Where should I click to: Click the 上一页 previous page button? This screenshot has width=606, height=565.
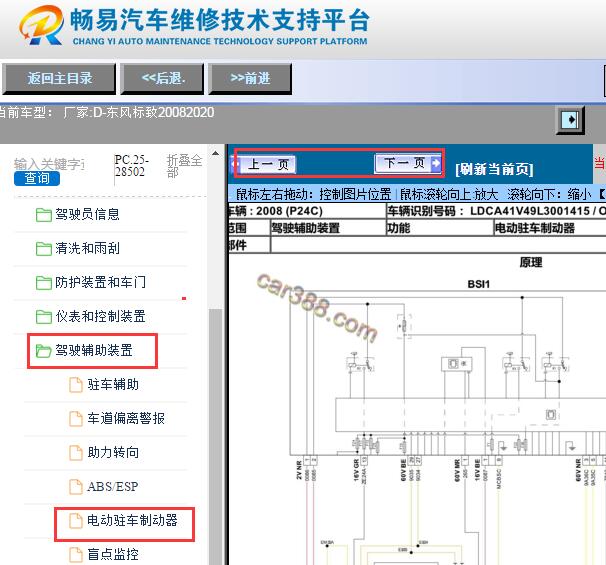pyautogui.click(x=264, y=164)
